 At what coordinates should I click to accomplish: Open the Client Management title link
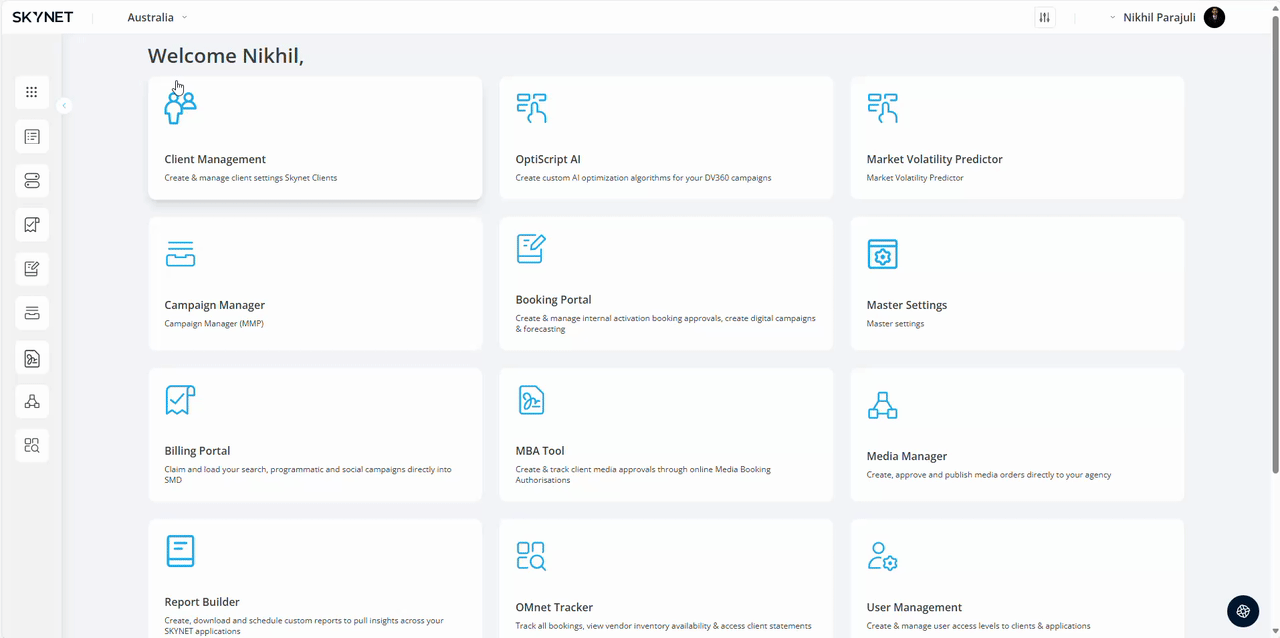[215, 159]
